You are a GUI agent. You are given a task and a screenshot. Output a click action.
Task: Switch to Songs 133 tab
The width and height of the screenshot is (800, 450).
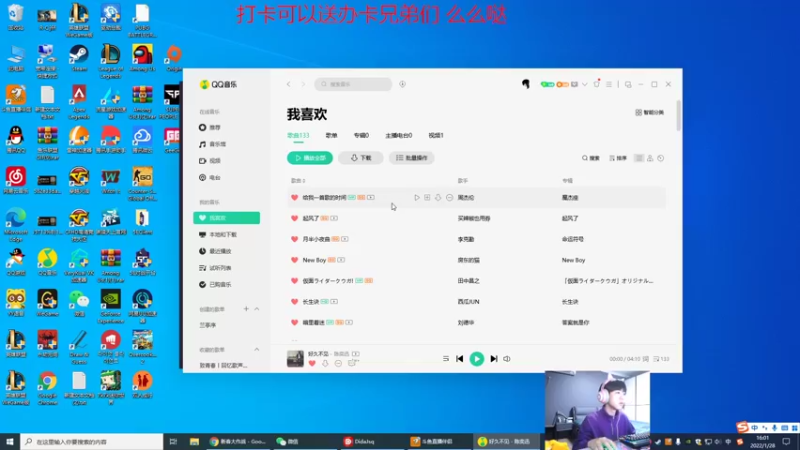[x=298, y=136]
